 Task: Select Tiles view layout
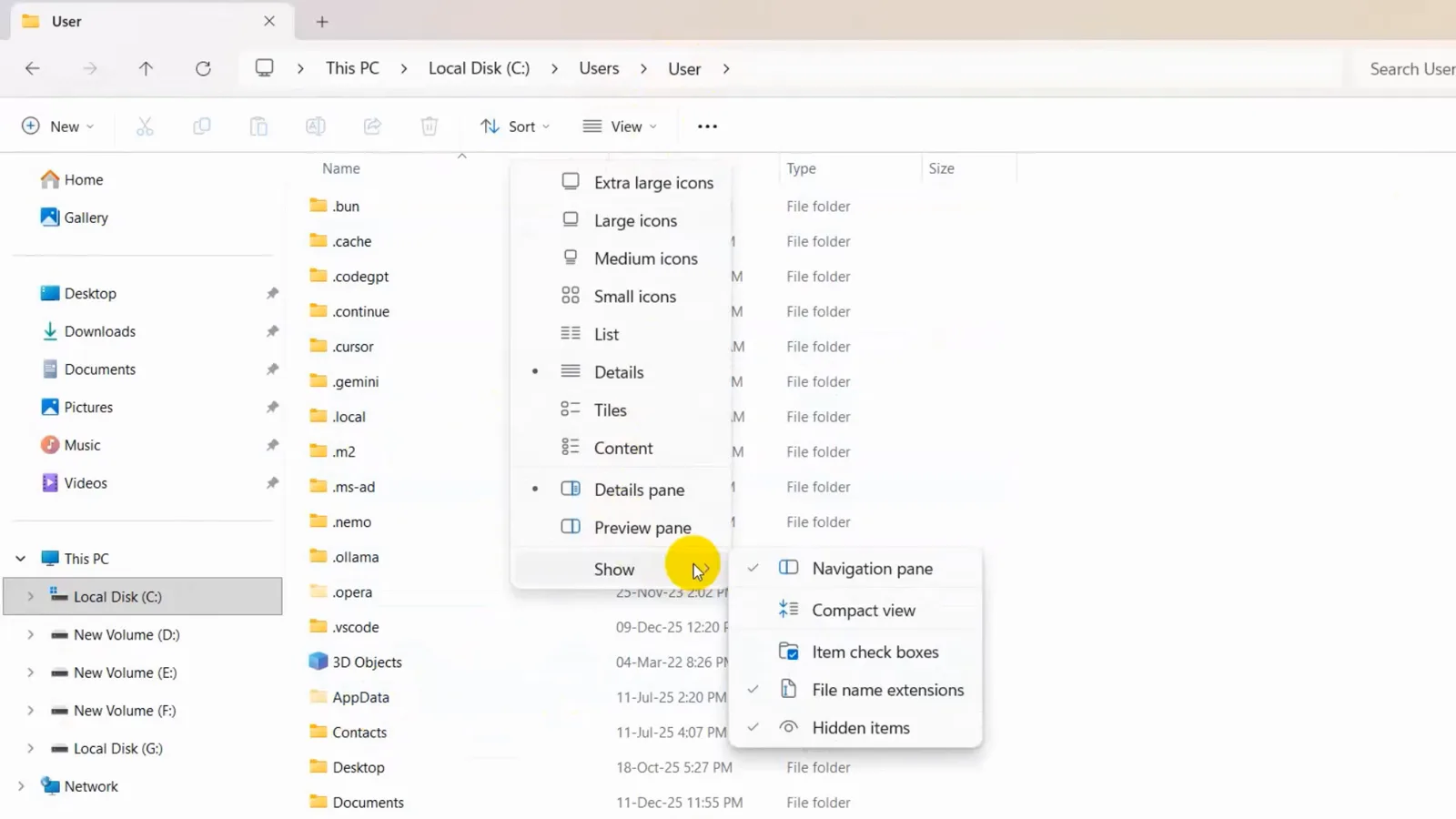pos(622,410)
